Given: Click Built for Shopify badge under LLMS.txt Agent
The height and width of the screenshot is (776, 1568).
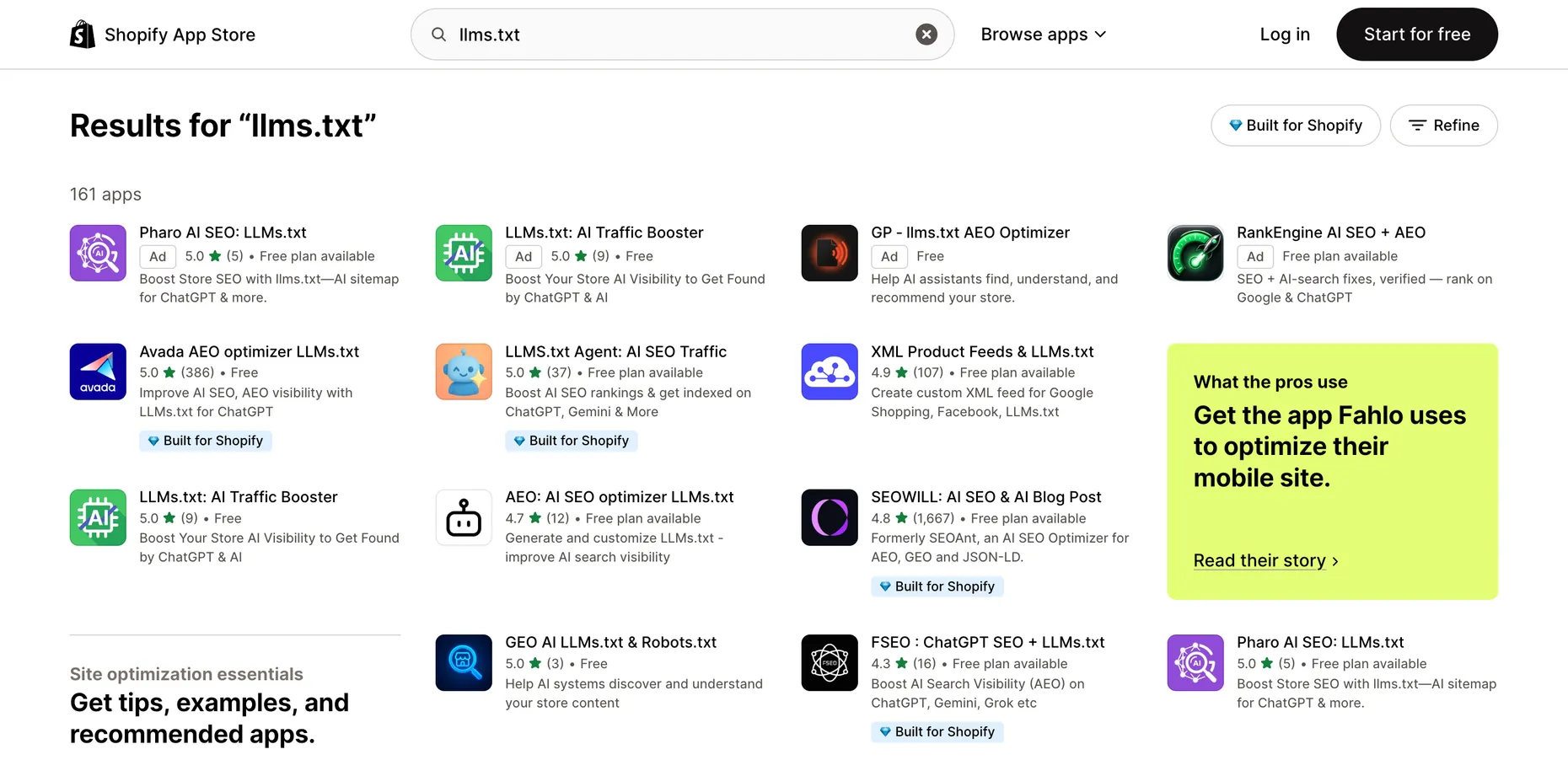Looking at the screenshot, I should [572, 441].
